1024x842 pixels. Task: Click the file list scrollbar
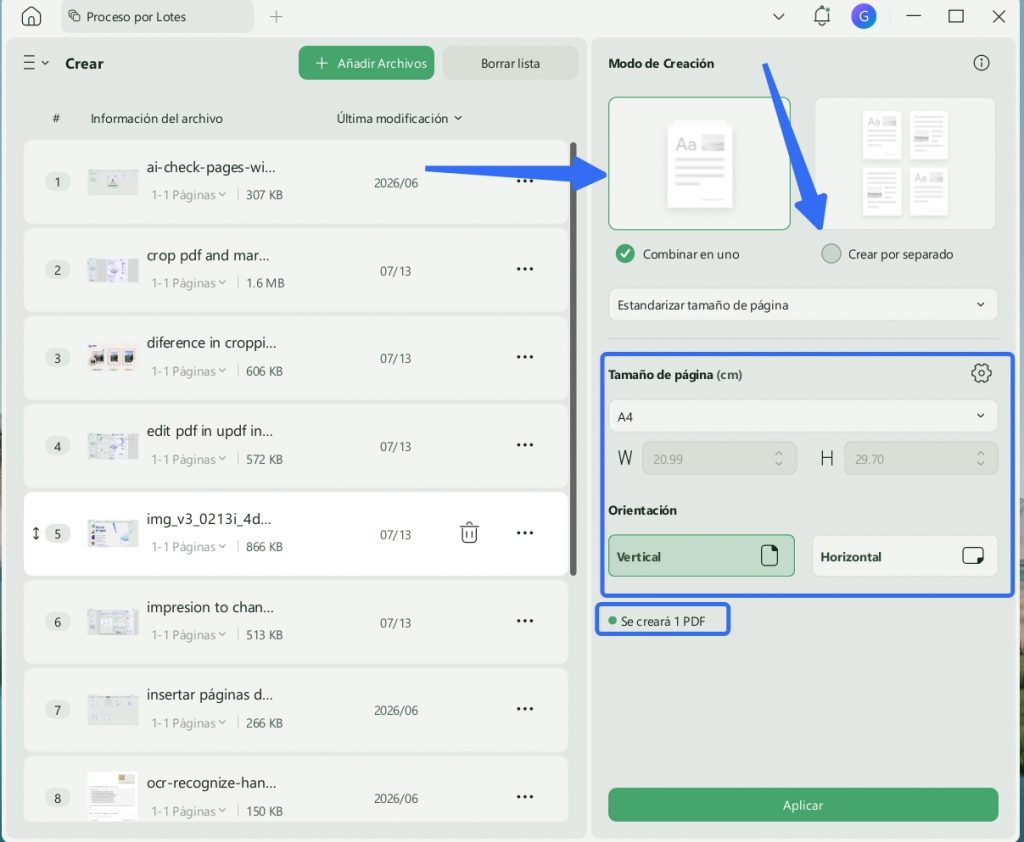pos(573,359)
